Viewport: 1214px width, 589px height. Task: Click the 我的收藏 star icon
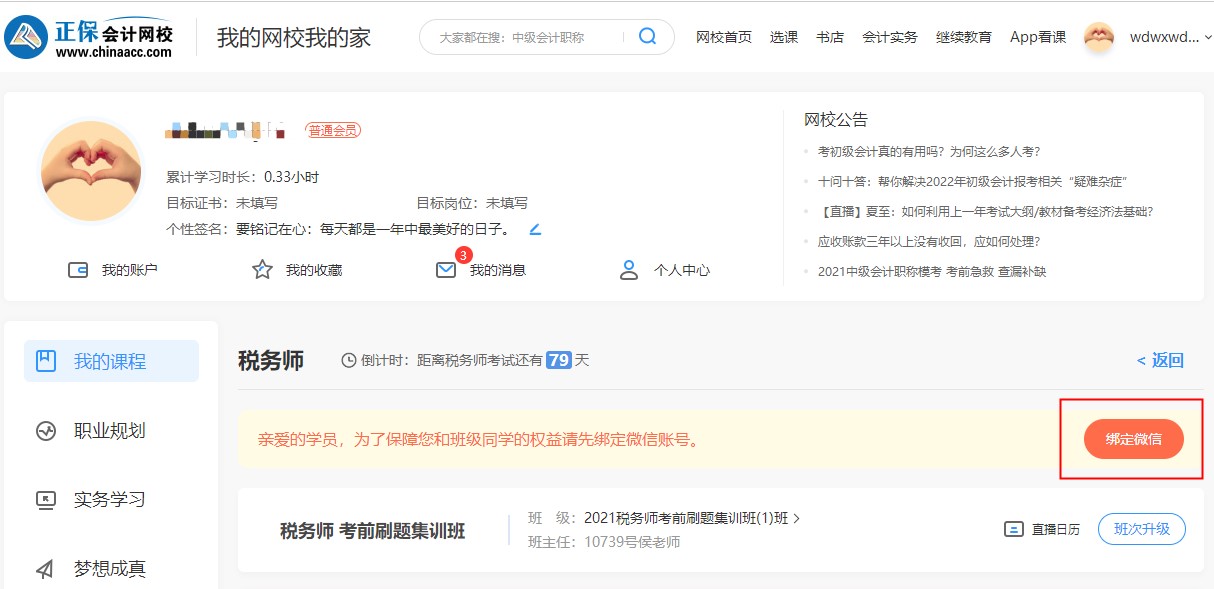point(262,270)
